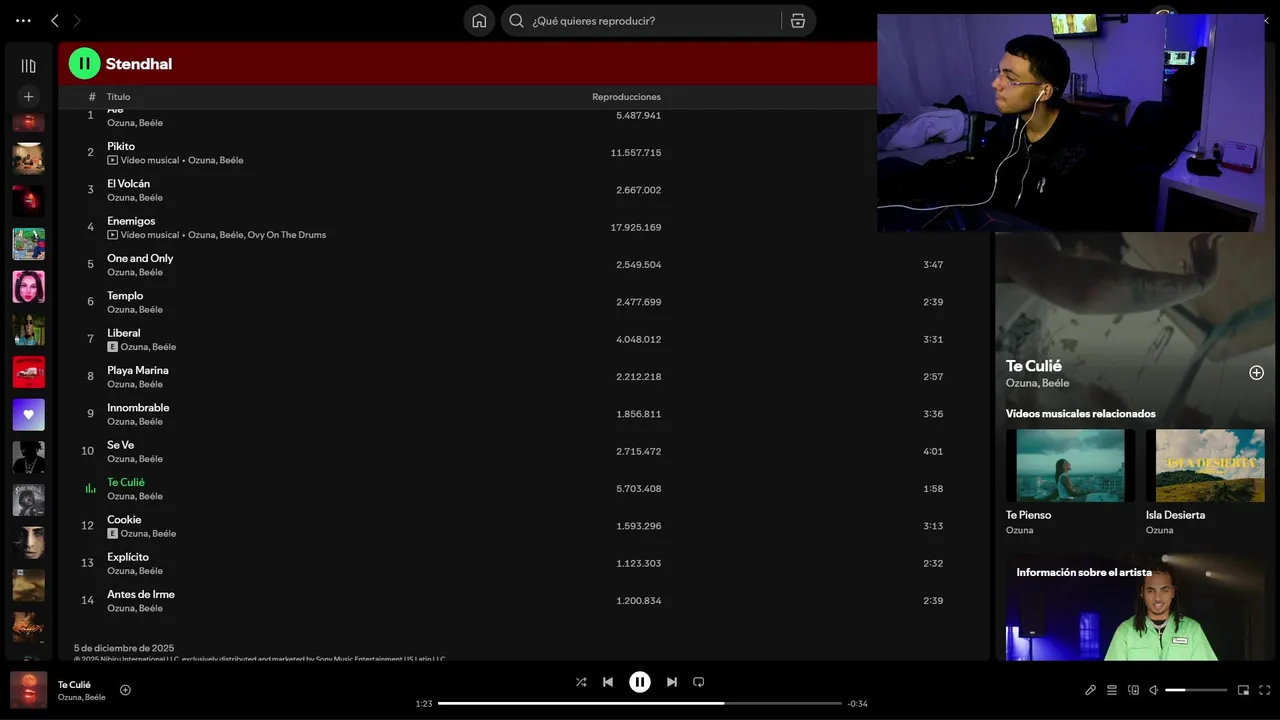Adjust the volume slider
Image resolution: width=1280 pixels, height=720 pixels.
[1196, 690]
